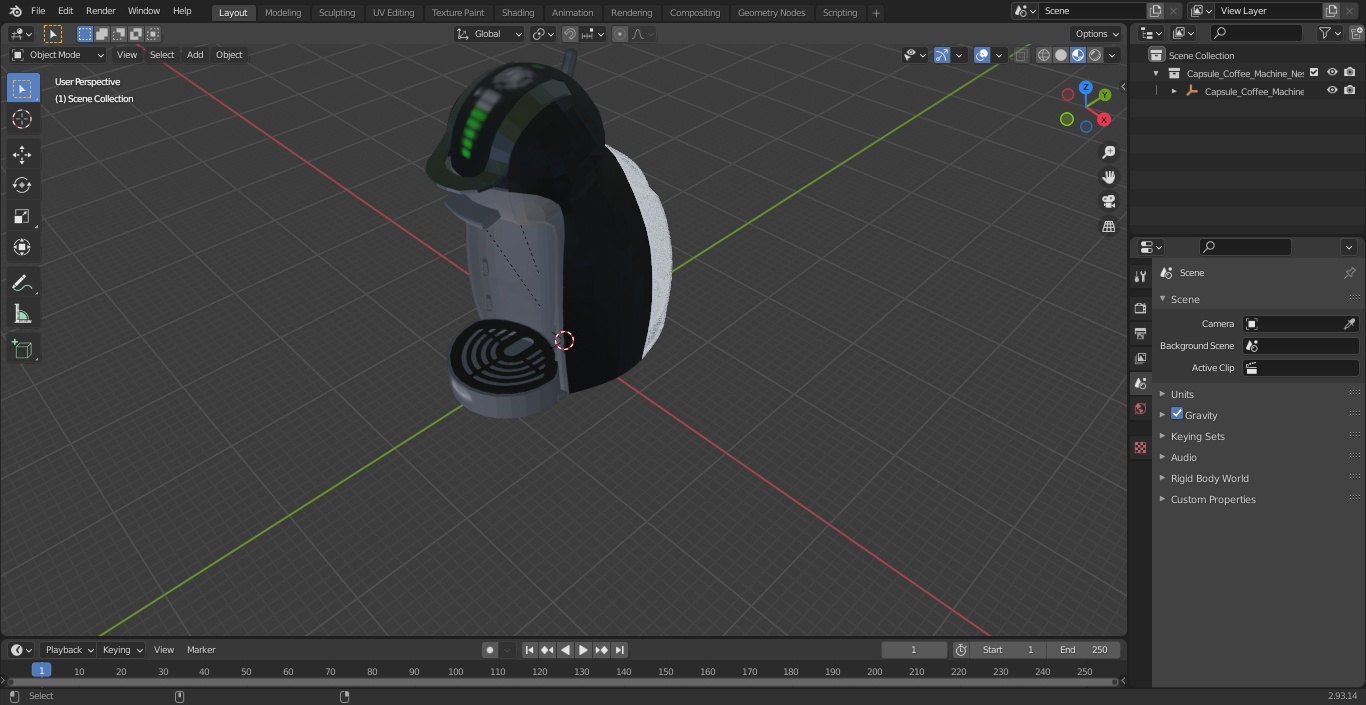
Task: Uncheck Capsule_Coffee_Machine_Nes collection exclude checkbox
Action: 1314,73
